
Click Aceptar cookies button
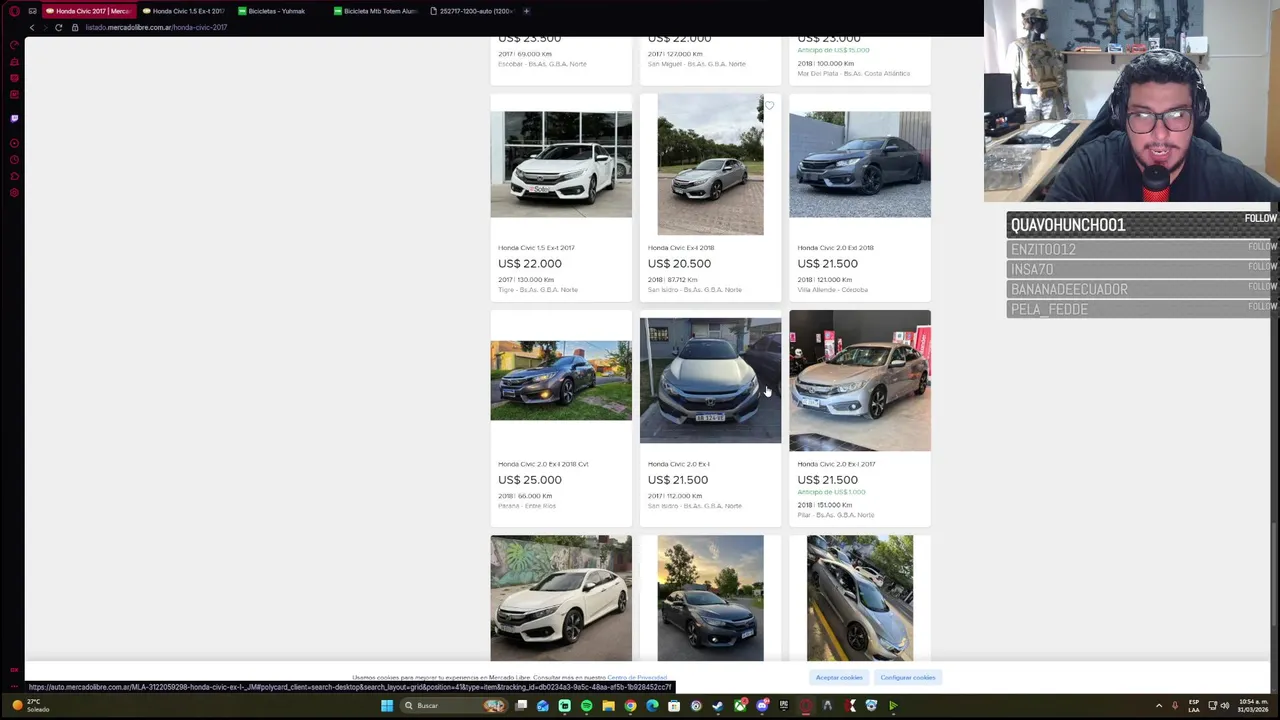(839, 678)
